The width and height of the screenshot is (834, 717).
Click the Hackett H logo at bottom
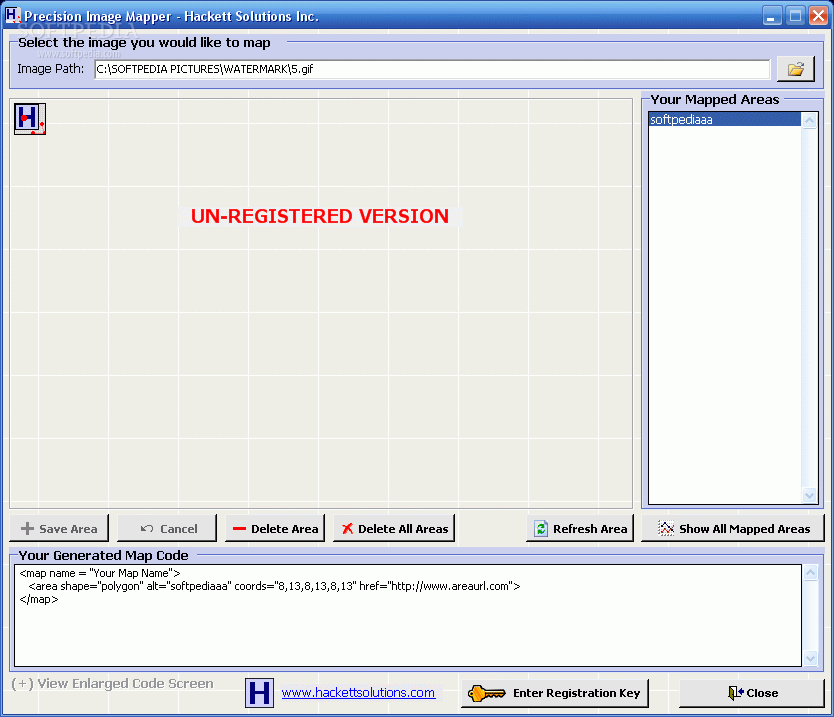260,693
